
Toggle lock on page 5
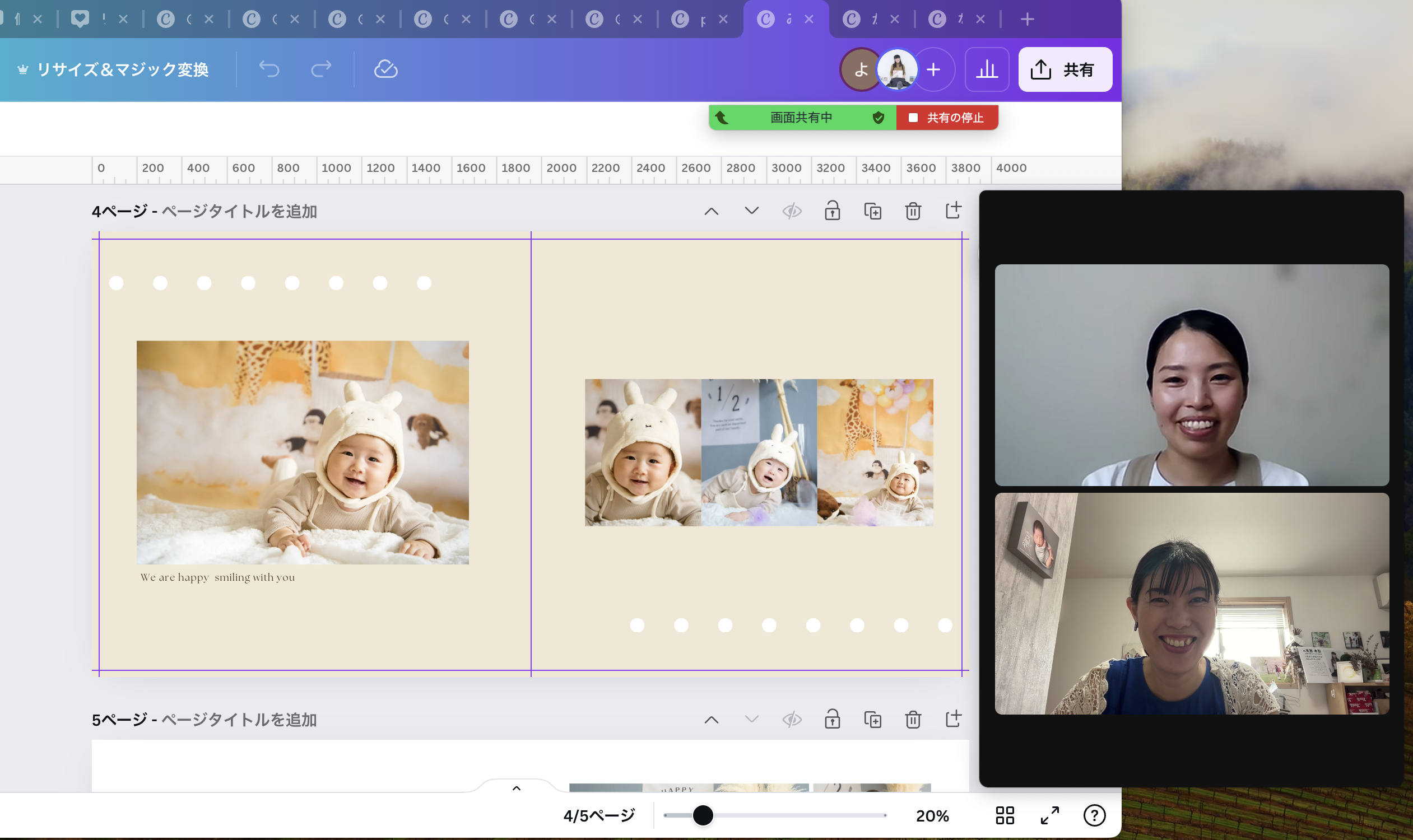click(832, 720)
